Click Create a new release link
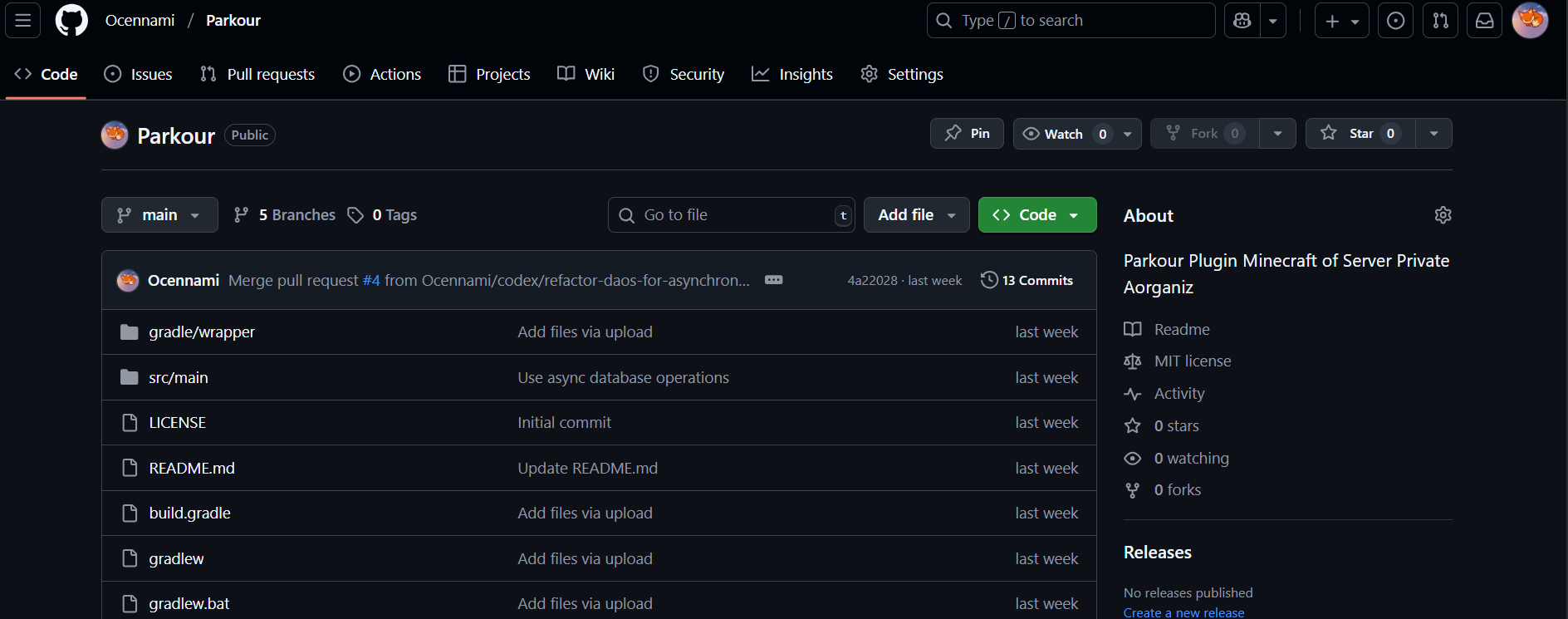The image size is (1568, 619). [x=1183, y=612]
